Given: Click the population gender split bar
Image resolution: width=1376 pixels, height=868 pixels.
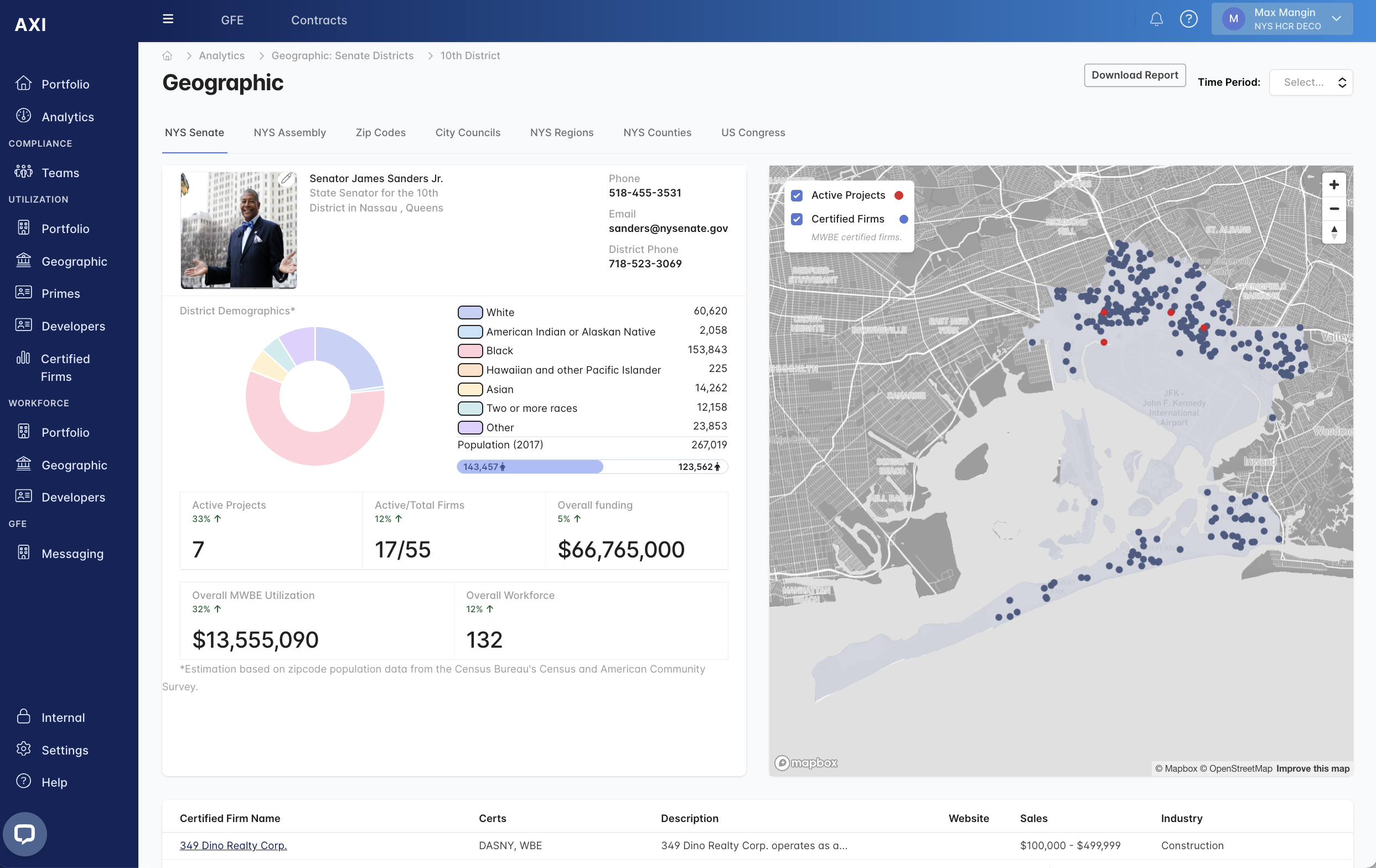Looking at the screenshot, I should pos(592,467).
